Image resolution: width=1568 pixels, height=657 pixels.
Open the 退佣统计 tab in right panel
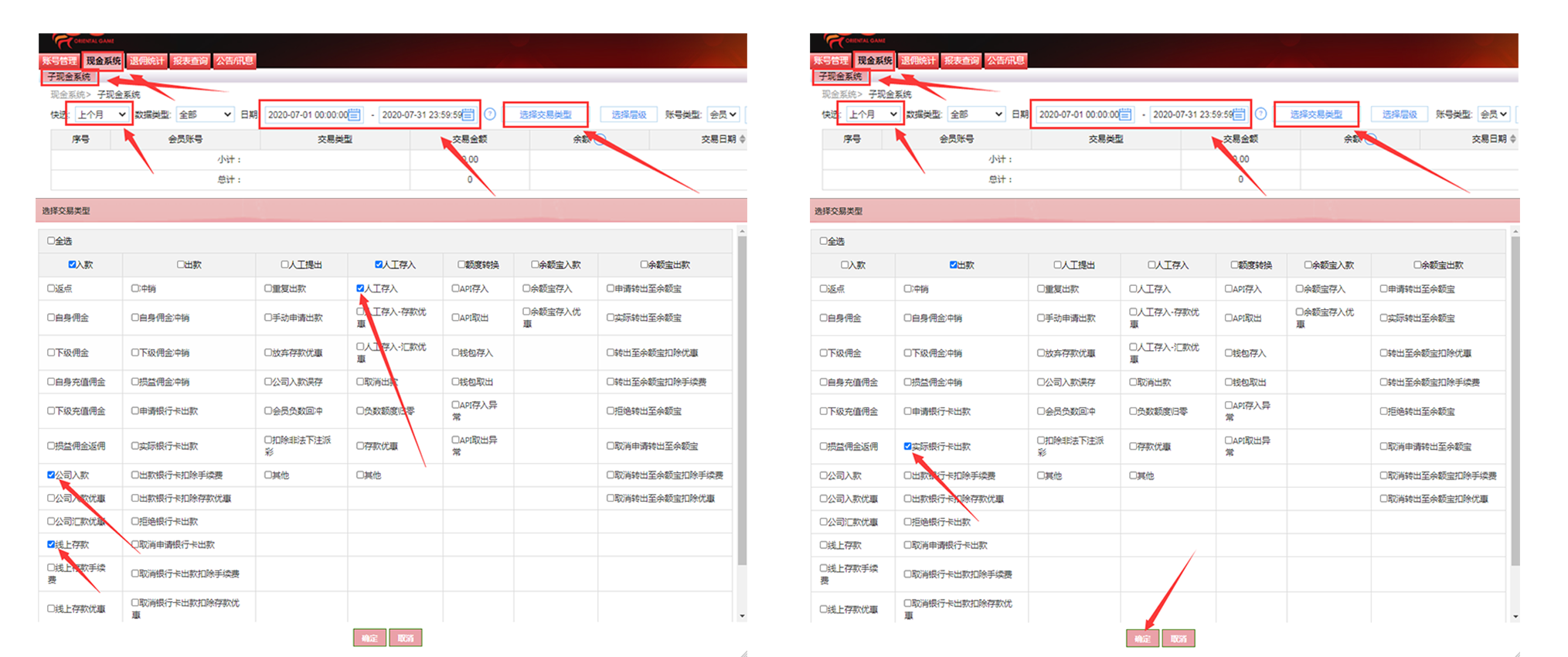(917, 60)
